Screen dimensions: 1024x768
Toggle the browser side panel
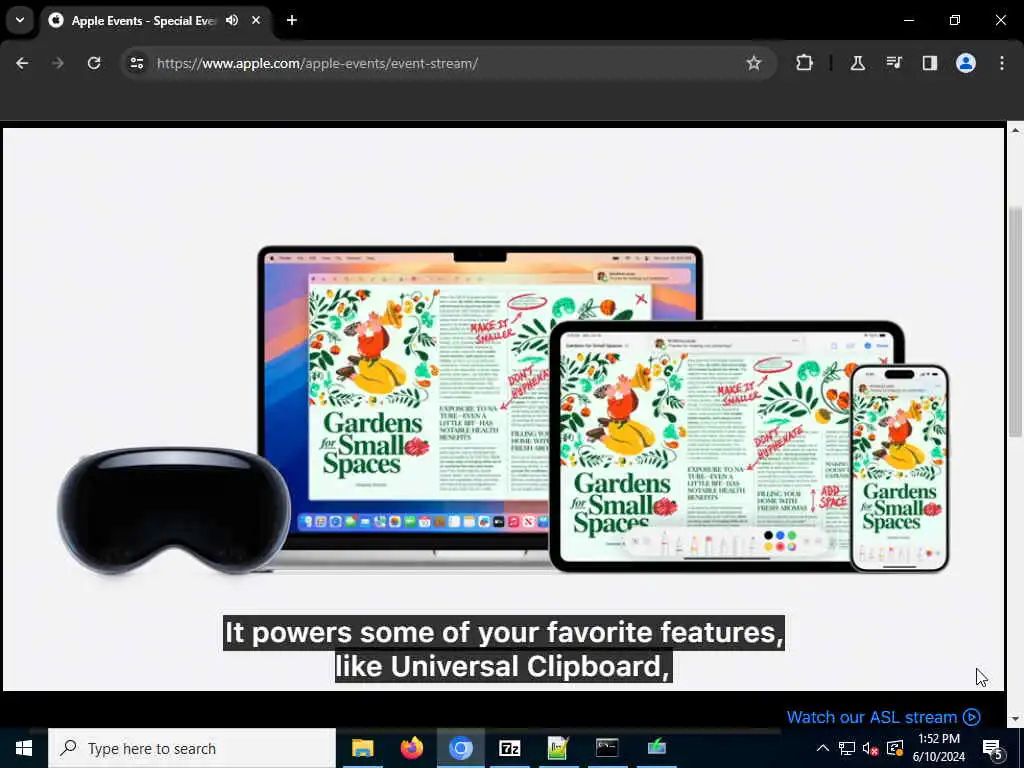tap(929, 63)
